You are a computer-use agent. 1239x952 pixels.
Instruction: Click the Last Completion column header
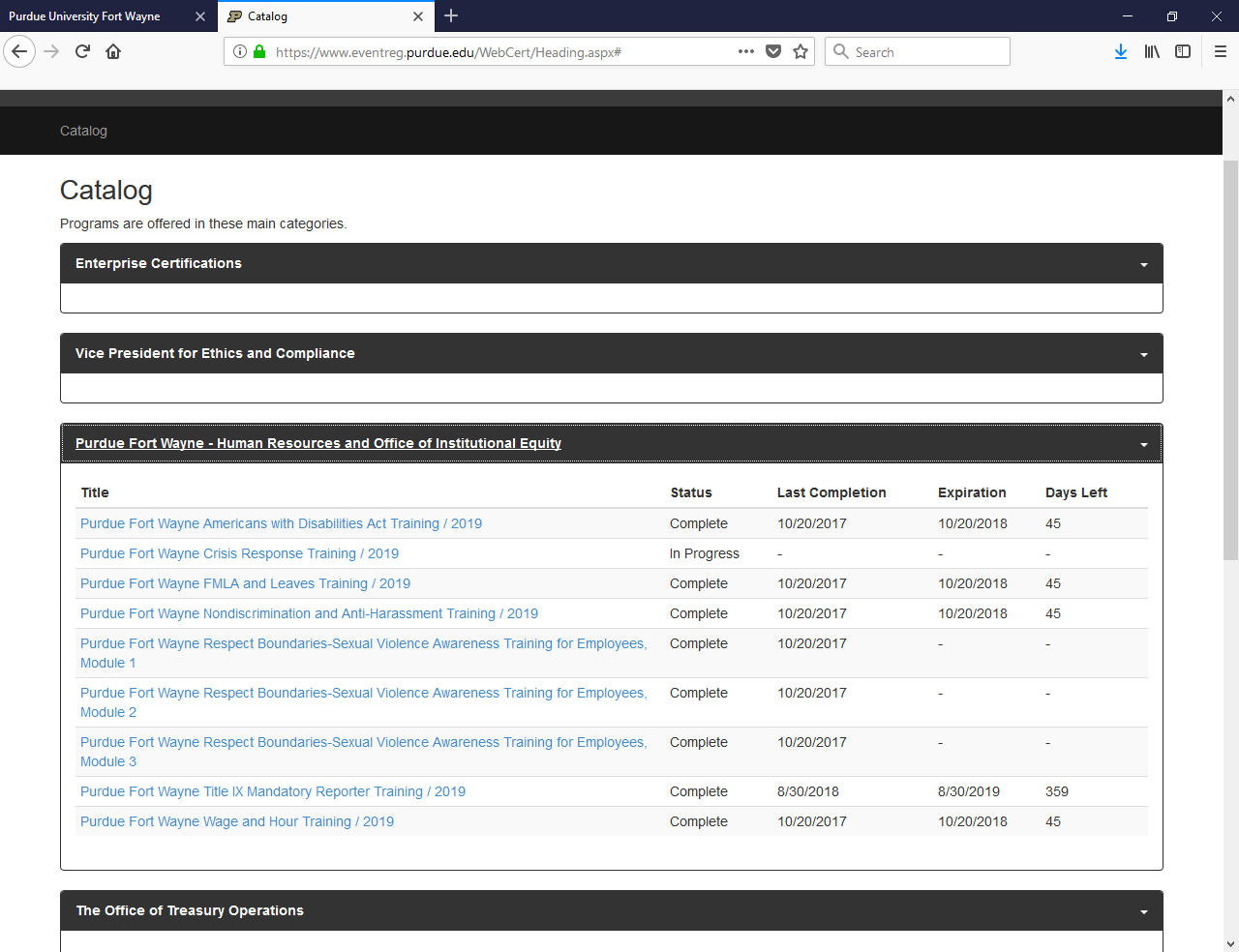tap(831, 492)
